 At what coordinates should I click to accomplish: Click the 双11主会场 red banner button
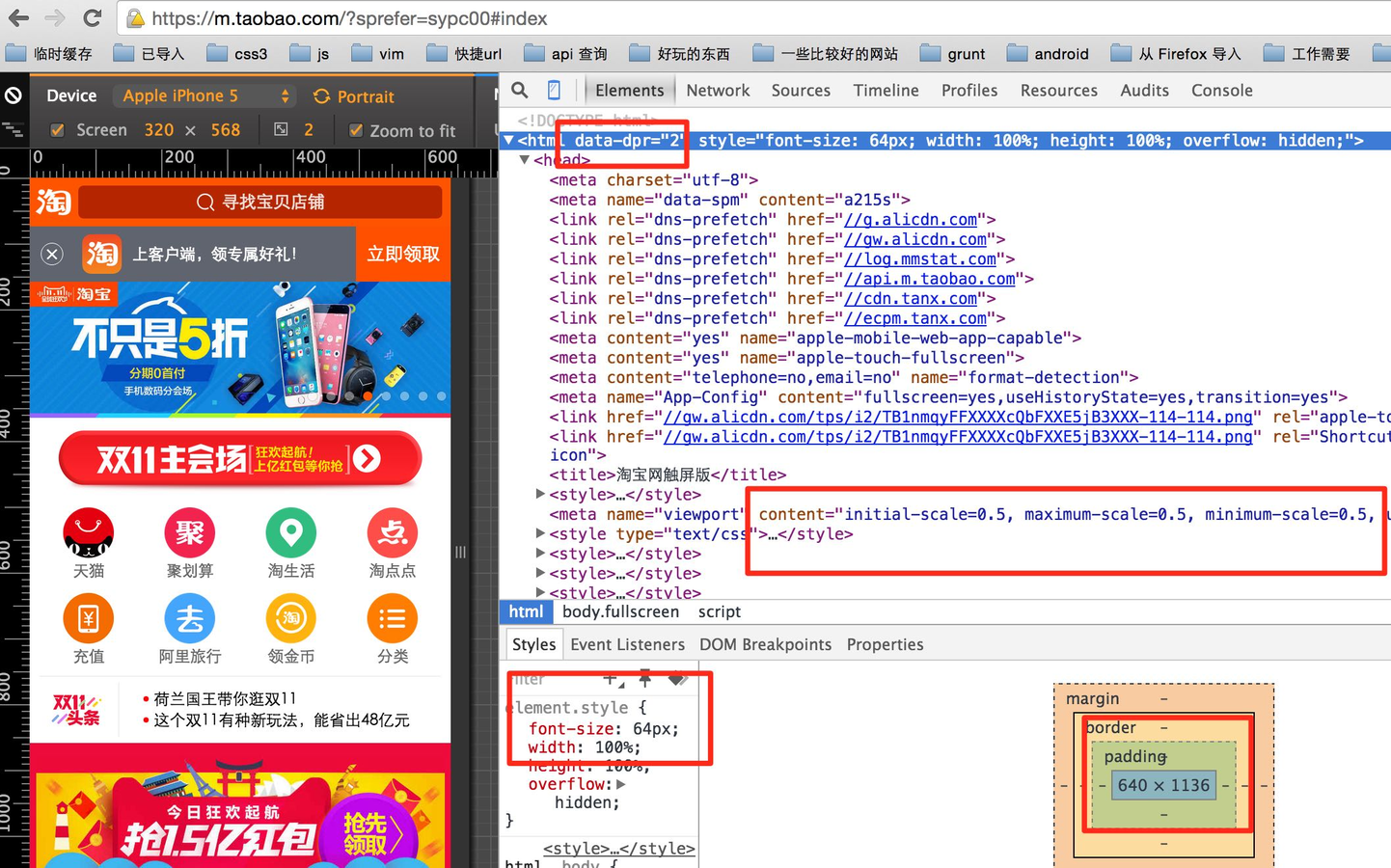pos(240,459)
